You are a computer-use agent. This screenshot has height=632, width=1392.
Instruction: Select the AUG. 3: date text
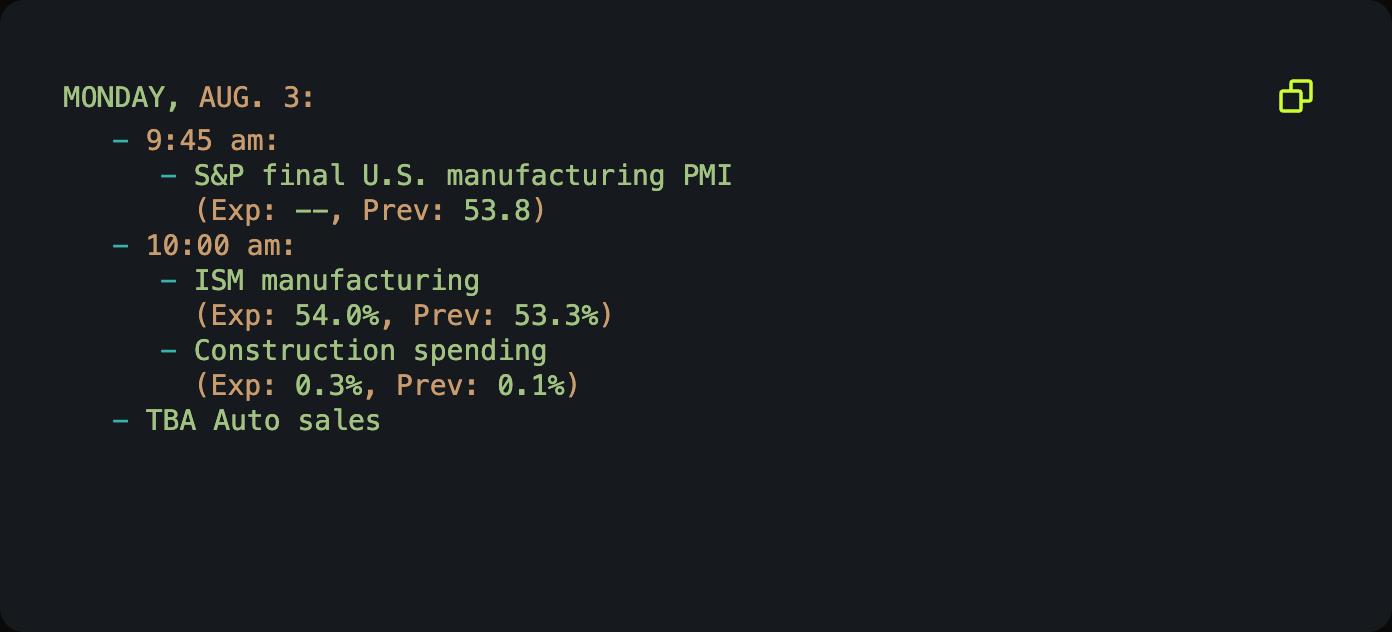(257, 98)
